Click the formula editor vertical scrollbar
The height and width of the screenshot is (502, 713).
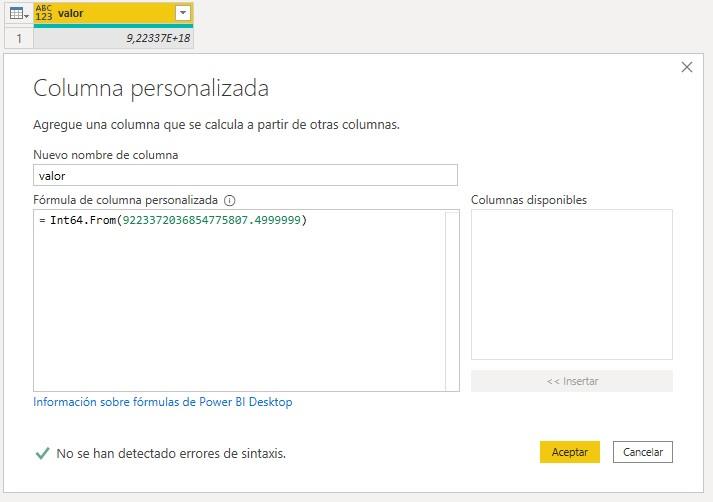(452, 300)
